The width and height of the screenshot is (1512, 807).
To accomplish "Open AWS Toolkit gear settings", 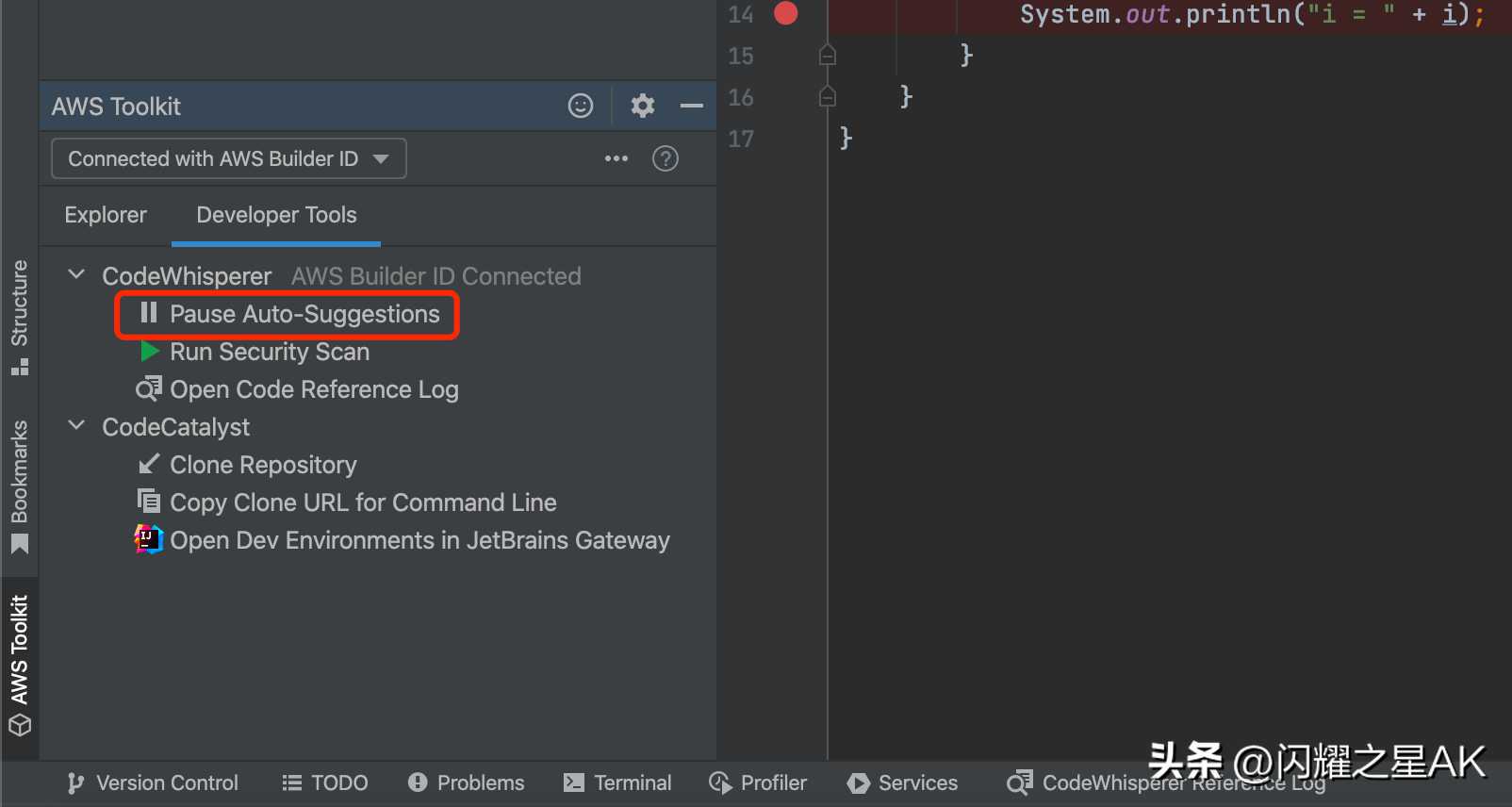I will tap(643, 106).
